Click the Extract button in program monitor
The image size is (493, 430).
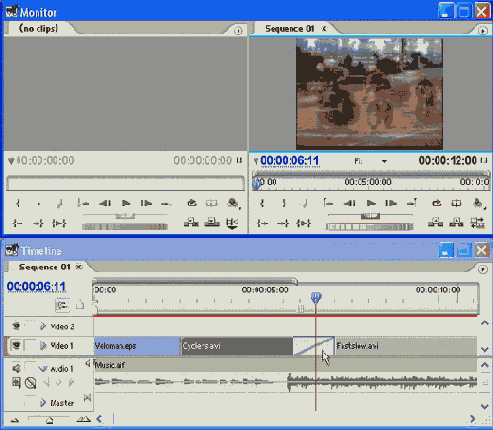pos(456,222)
